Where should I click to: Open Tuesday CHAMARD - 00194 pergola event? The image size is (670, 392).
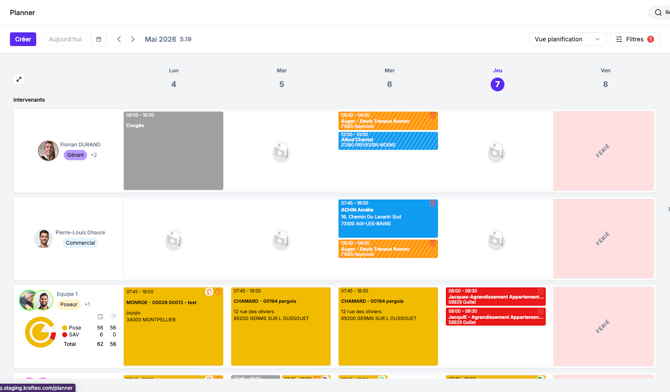281,326
